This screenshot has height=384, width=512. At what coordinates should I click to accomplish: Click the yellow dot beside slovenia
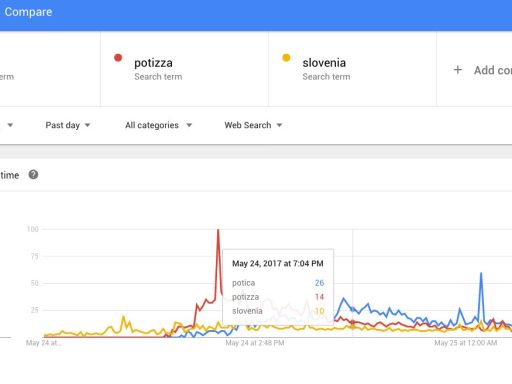pyautogui.click(x=286, y=58)
